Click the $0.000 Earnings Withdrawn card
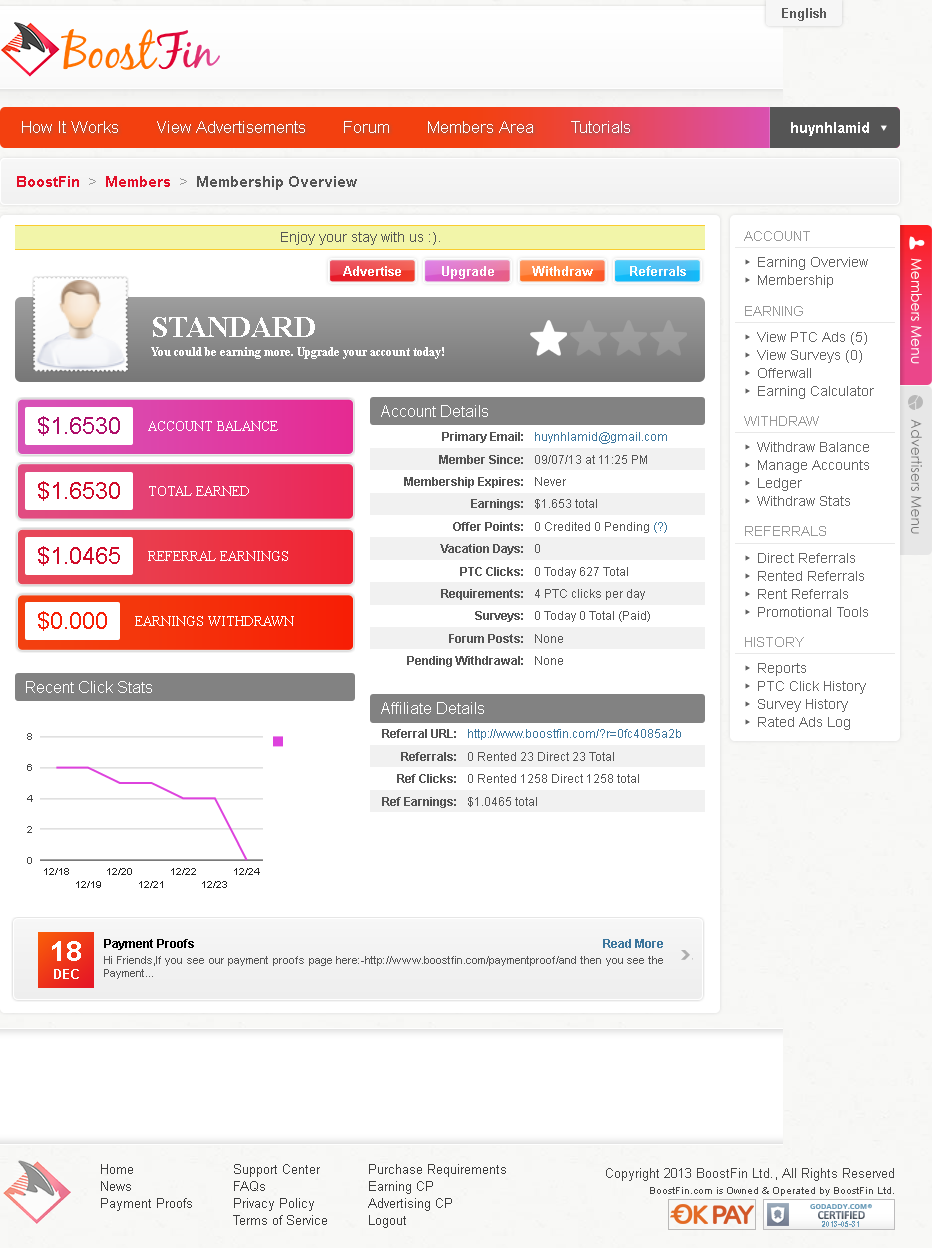Image resolution: width=932 pixels, height=1248 pixels. tap(185, 621)
